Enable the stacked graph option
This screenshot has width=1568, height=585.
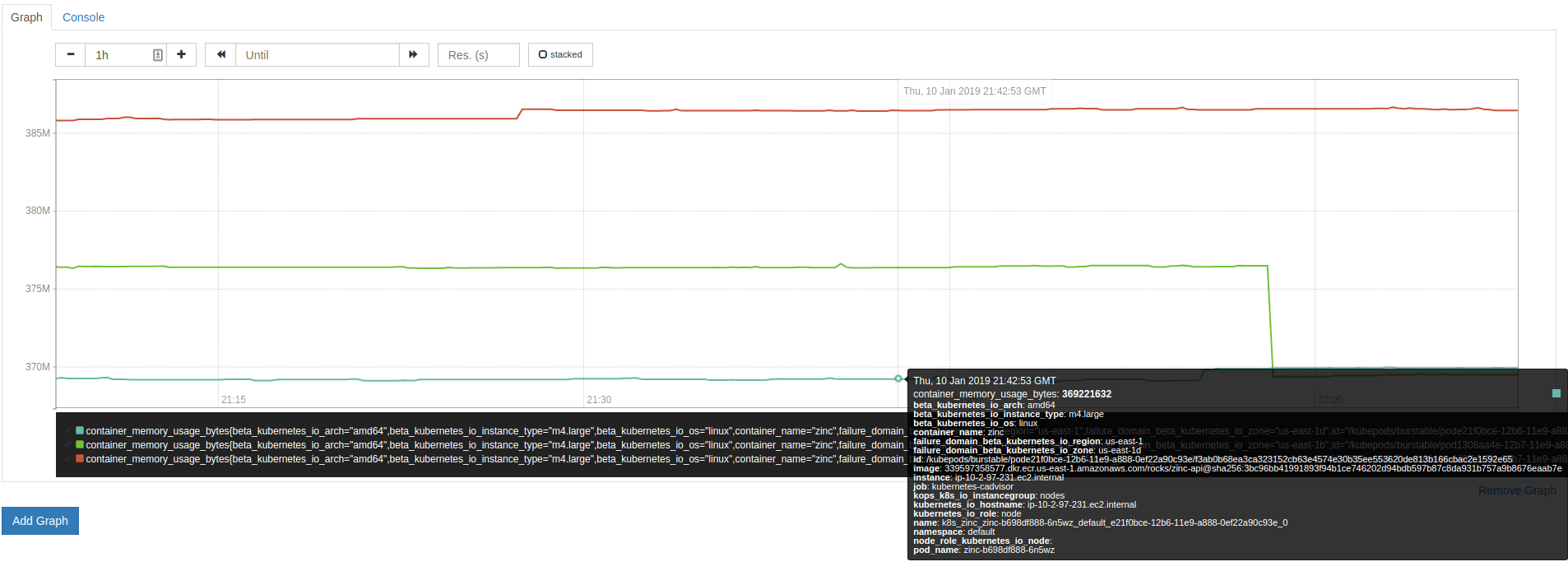[x=560, y=55]
